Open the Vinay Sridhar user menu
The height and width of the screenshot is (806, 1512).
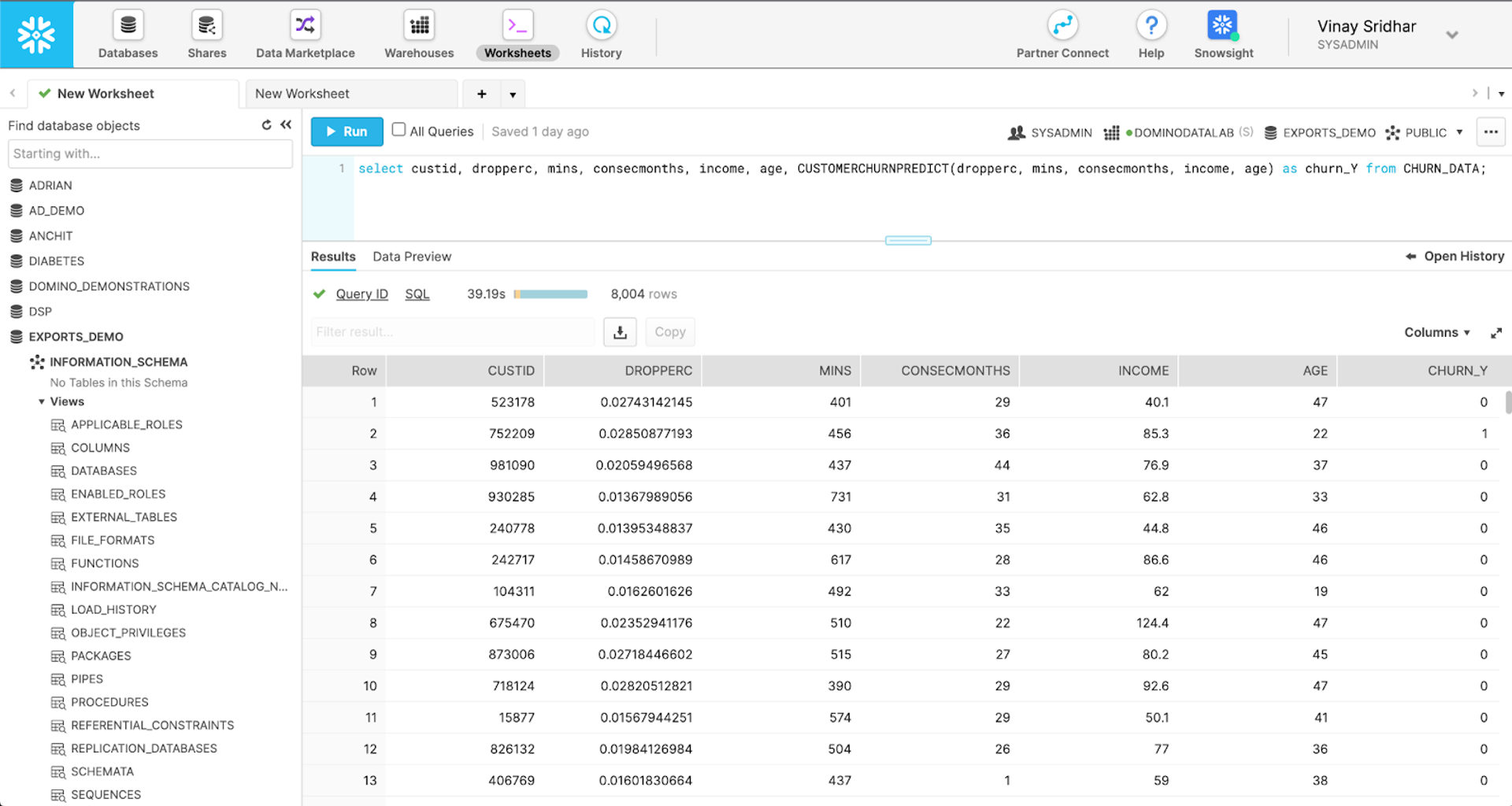coord(1388,35)
